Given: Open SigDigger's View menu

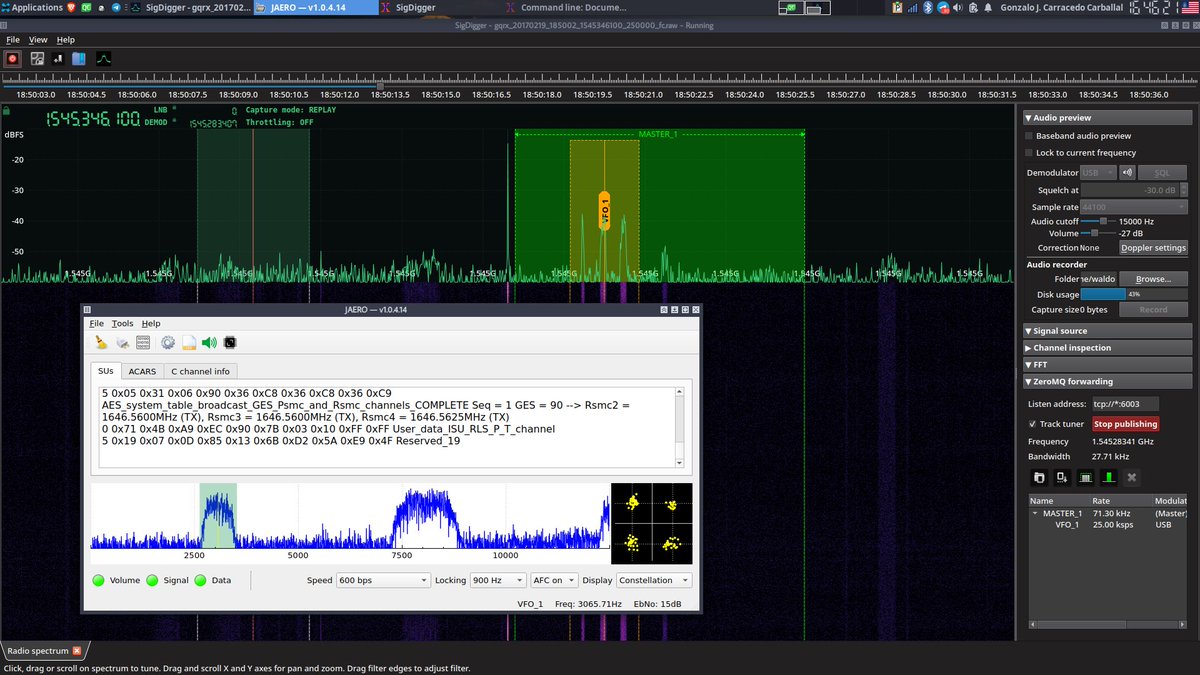Looking at the screenshot, I should [x=38, y=40].
